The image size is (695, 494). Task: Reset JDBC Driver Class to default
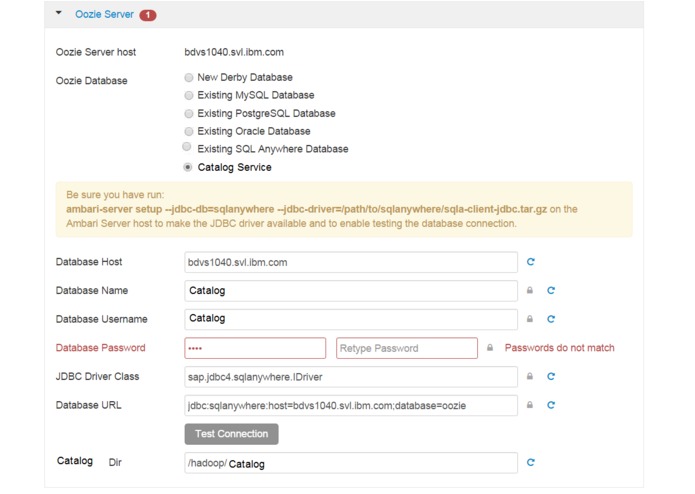pos(551,377)
